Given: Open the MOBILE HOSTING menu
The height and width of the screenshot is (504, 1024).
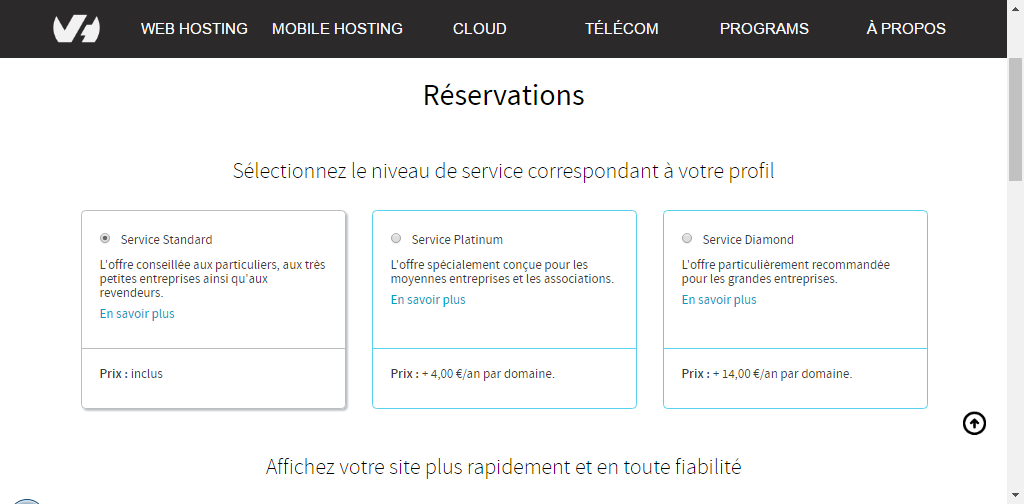Looking at the screenshot, I should 337,29.
